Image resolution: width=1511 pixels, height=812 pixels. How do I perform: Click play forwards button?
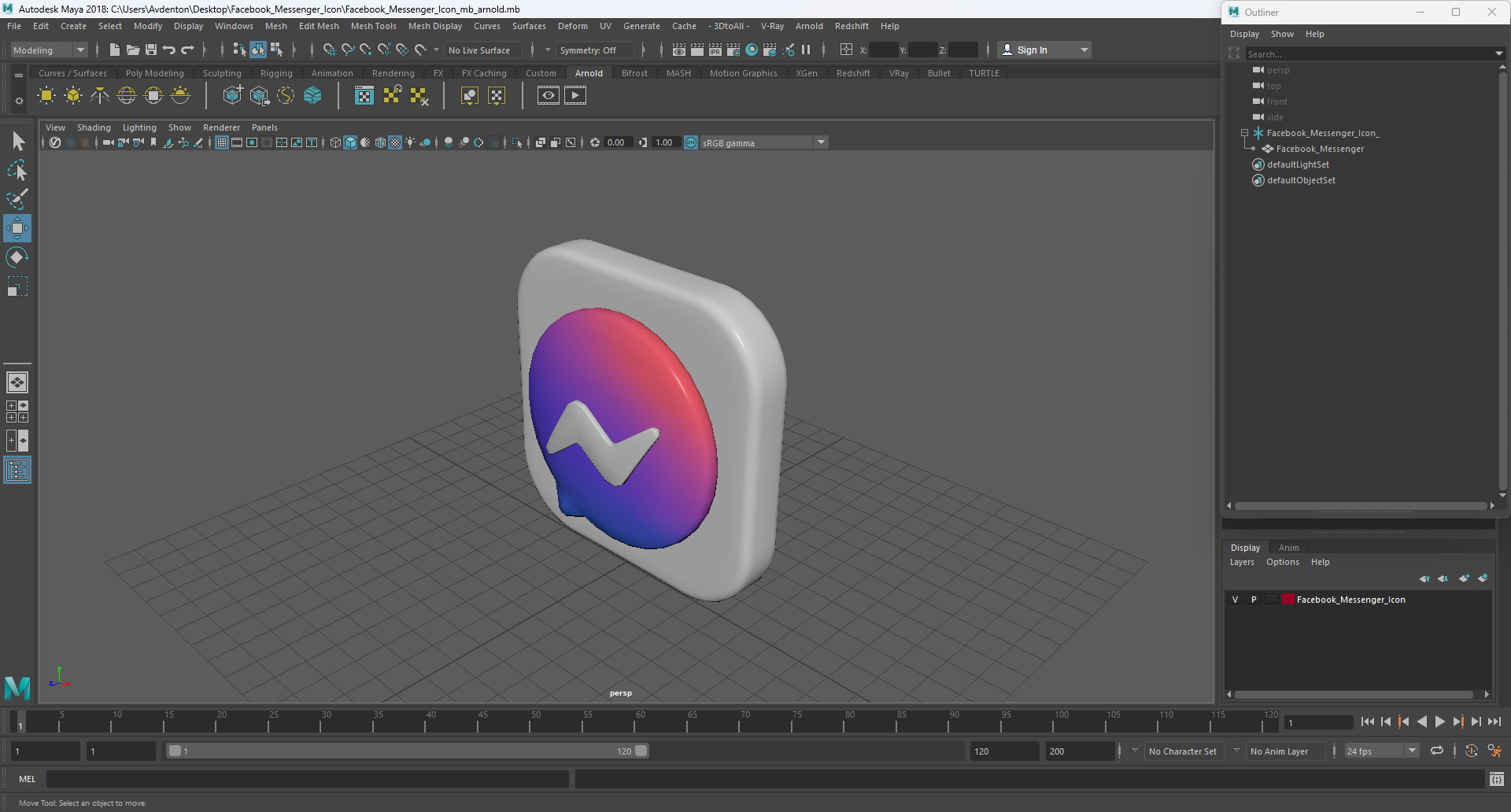point(1439,722)
